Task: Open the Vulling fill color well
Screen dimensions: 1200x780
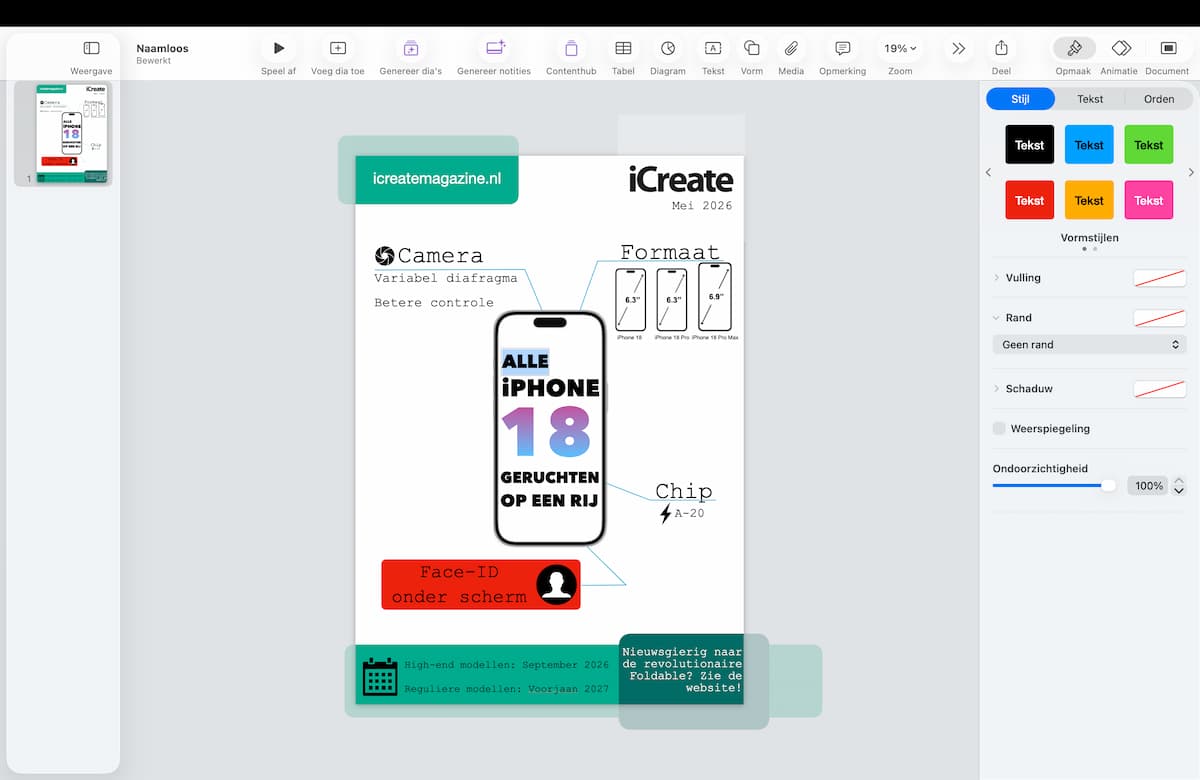Action: point(1159,278)
